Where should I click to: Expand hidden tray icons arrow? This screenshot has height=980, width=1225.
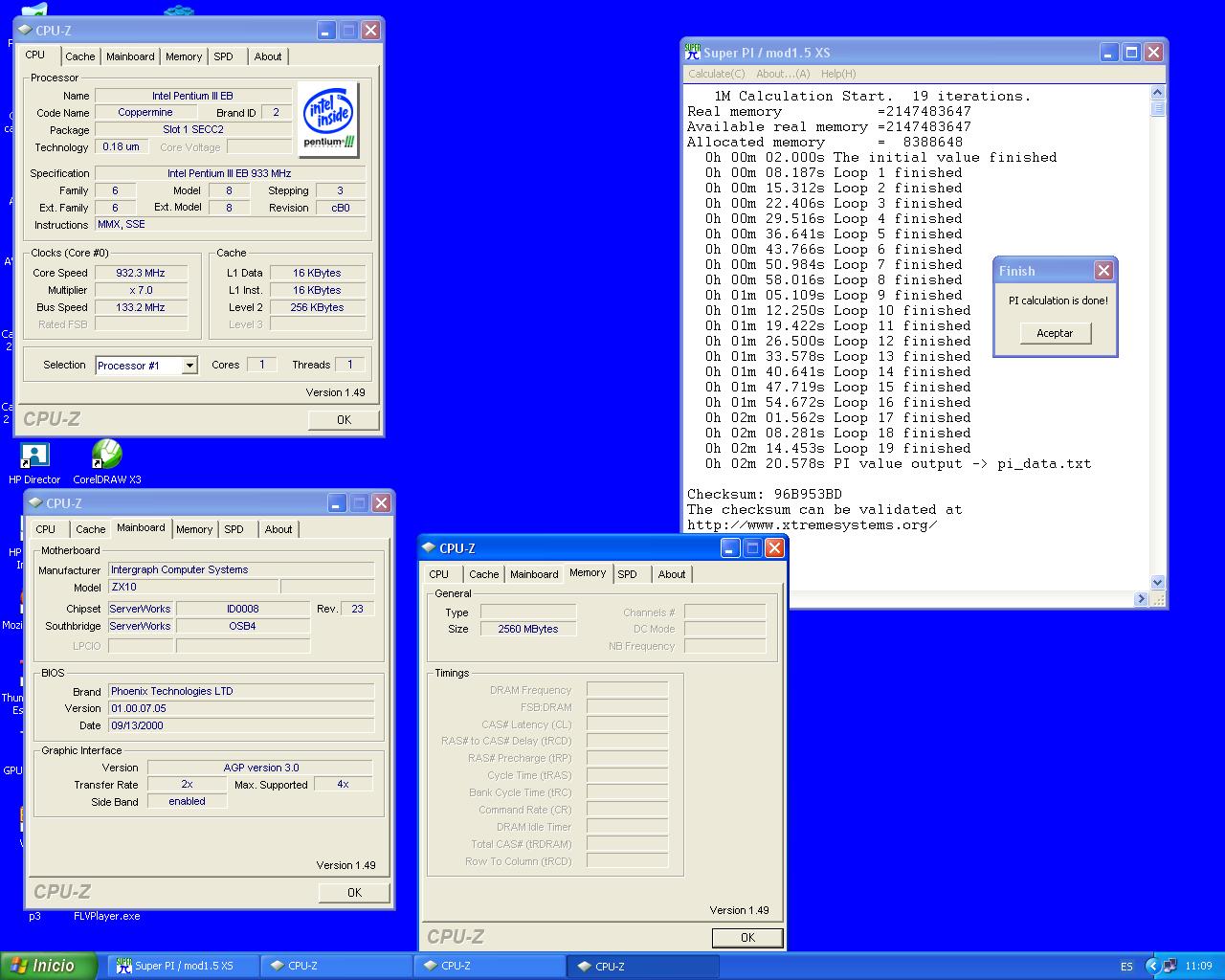(1152, 966)
